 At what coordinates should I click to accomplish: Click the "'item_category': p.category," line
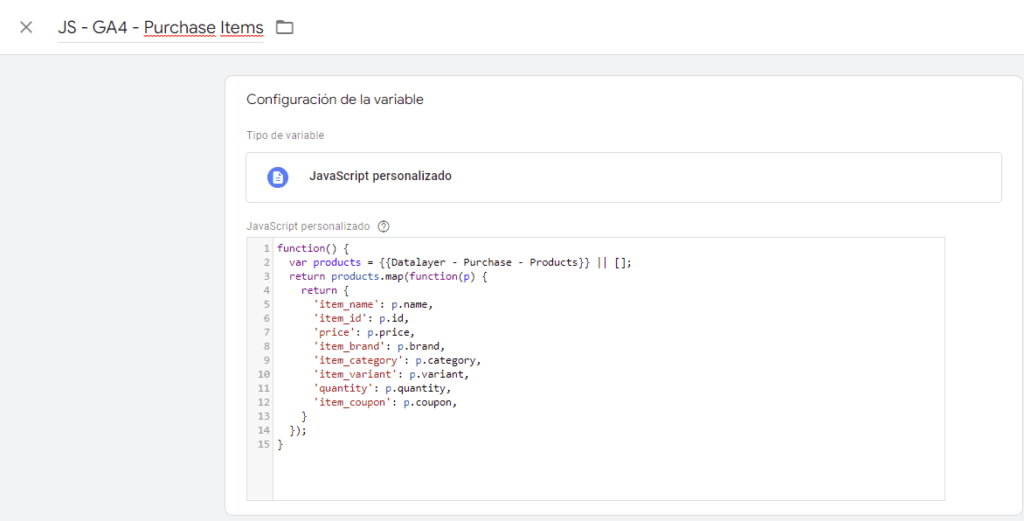397,360
